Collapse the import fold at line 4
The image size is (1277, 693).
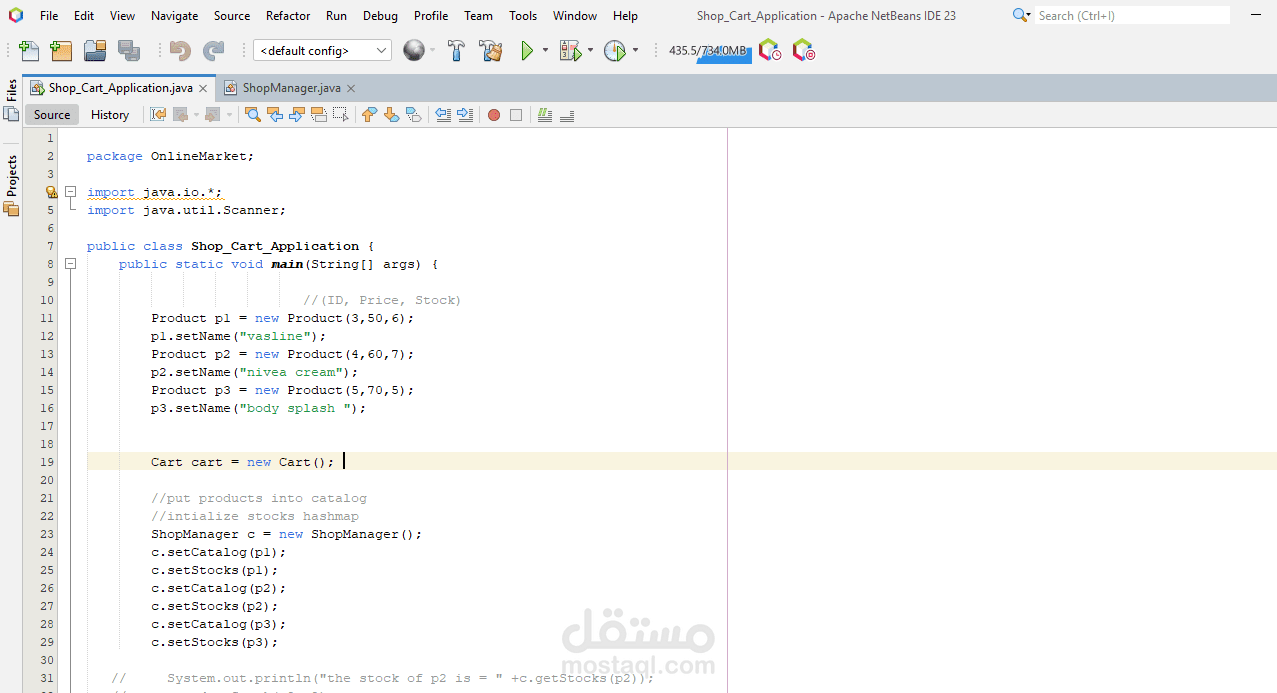(x=71, y=191)
